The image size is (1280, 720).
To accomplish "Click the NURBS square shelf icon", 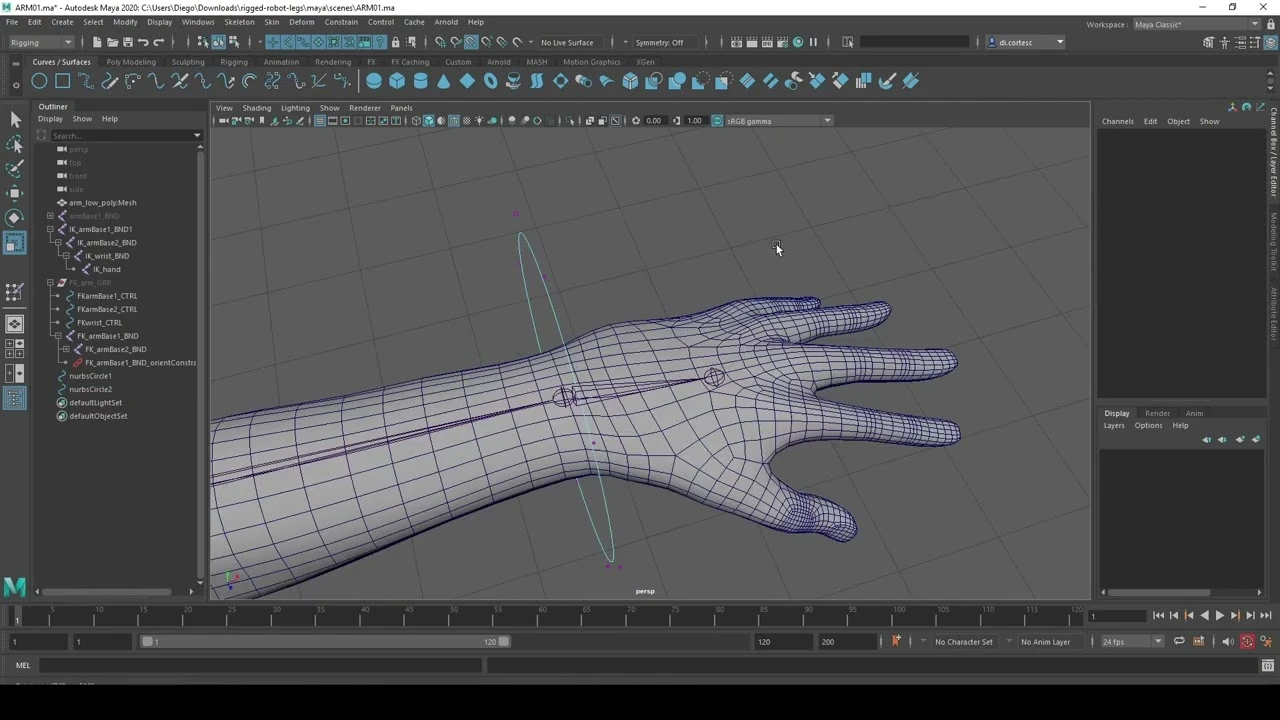I will tap(62, 81).
